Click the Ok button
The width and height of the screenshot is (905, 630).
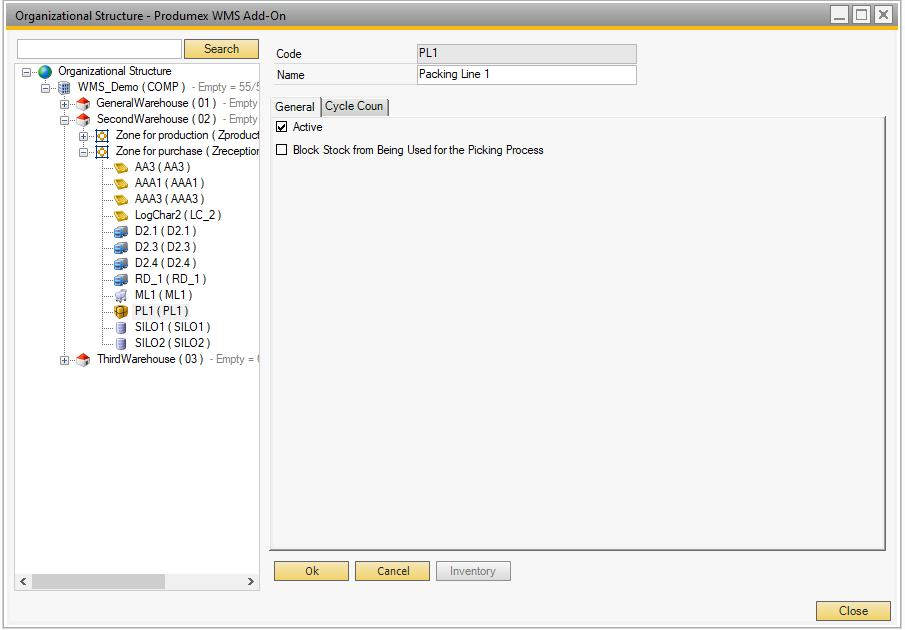[311, 571]
